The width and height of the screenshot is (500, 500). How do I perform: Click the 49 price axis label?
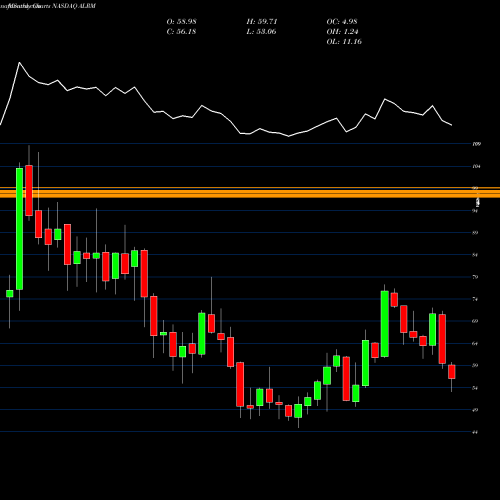pos(475,410)
